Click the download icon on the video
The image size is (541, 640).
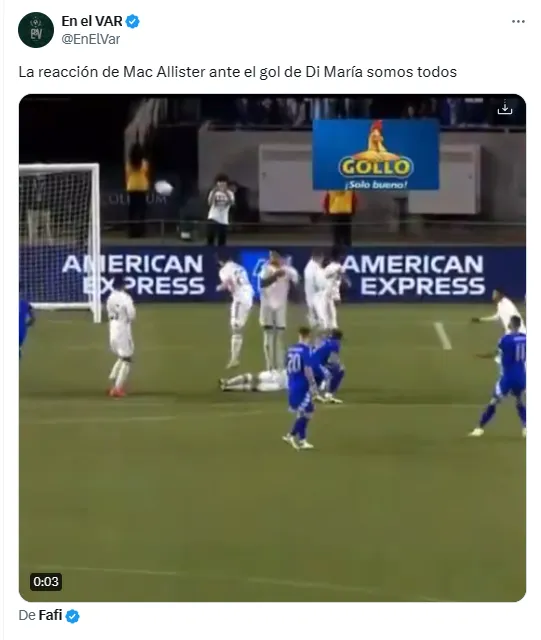[505, 107]
